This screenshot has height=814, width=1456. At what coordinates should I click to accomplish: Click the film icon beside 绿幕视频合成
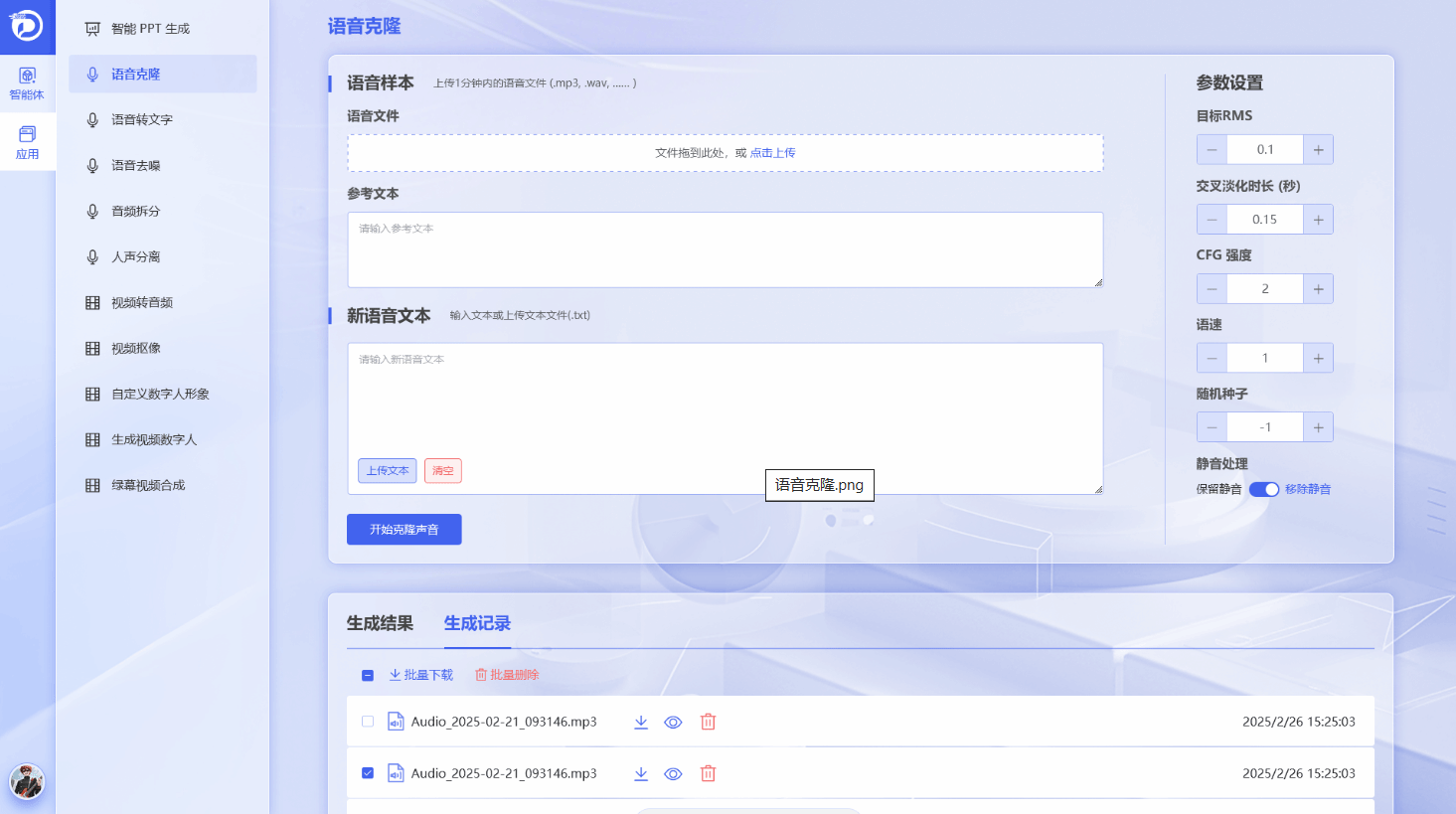pyautogui.click(x=92, y=486)
